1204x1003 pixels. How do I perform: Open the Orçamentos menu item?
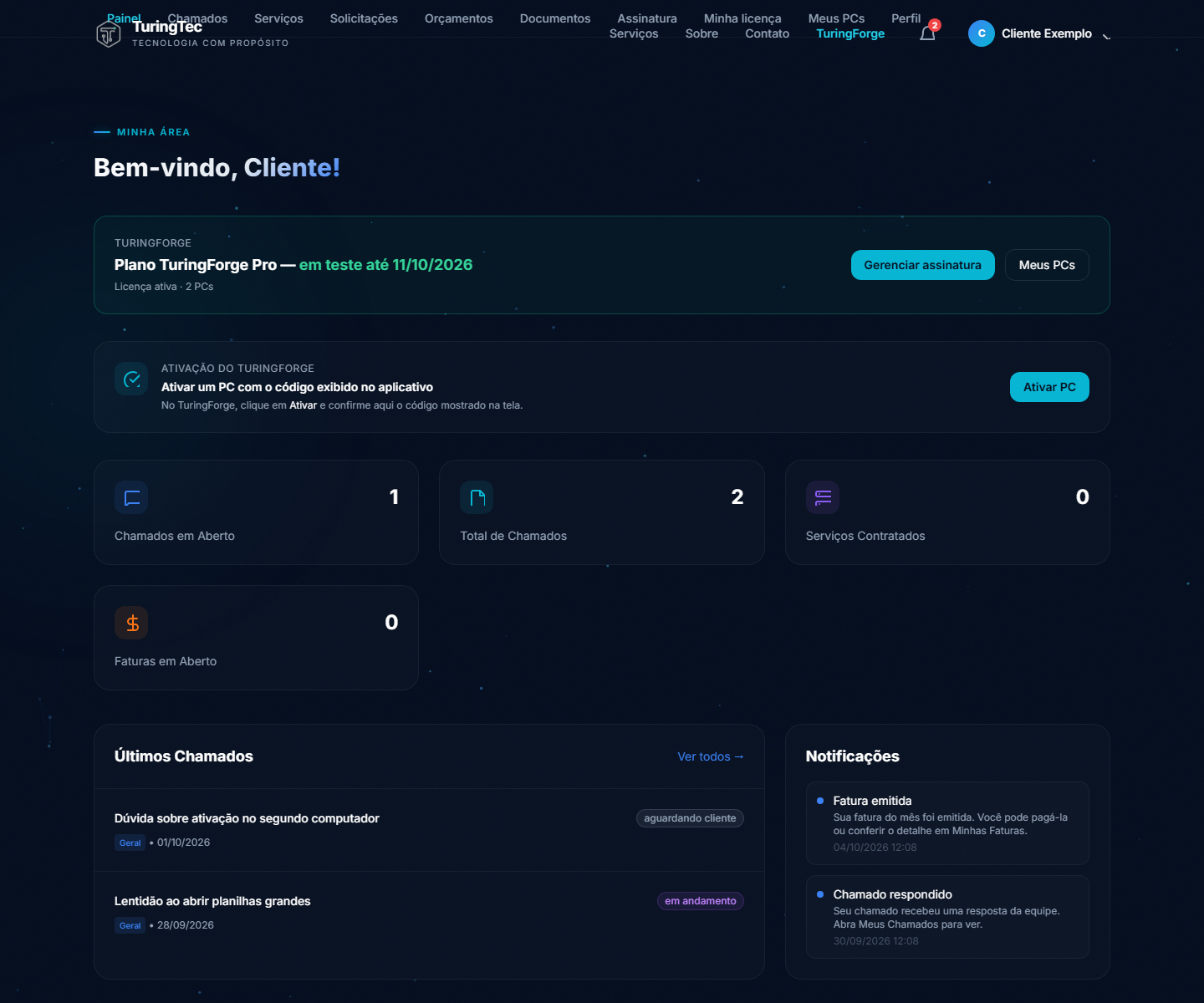[458, 18]
